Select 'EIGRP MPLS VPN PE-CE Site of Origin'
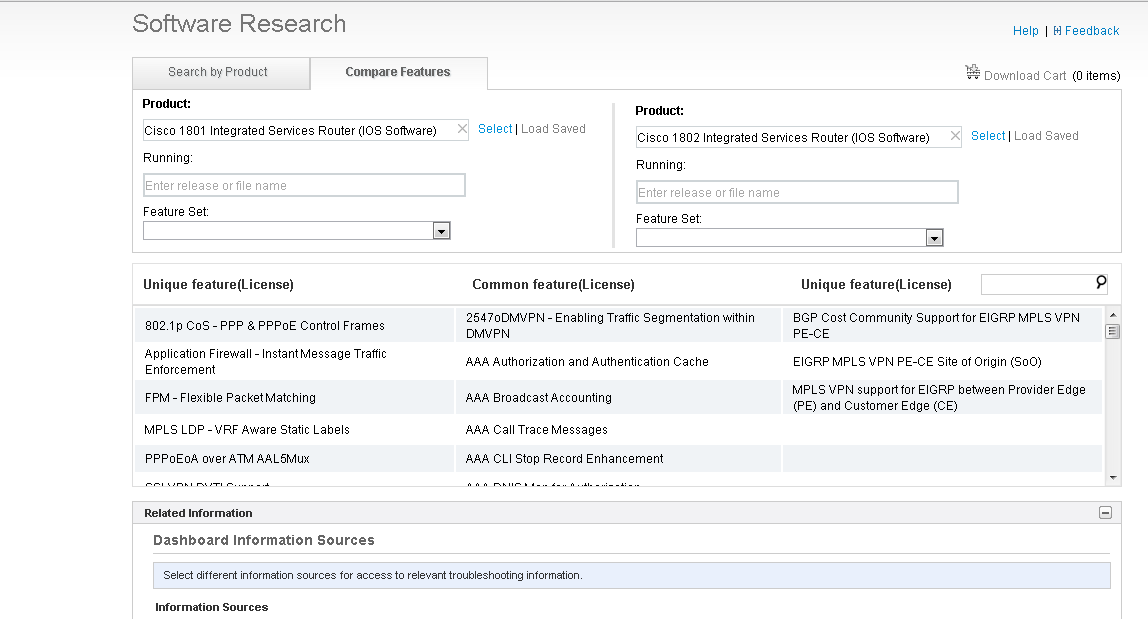Image resolution: width=1148 pixels, height=619 pixels. point(917,362)
